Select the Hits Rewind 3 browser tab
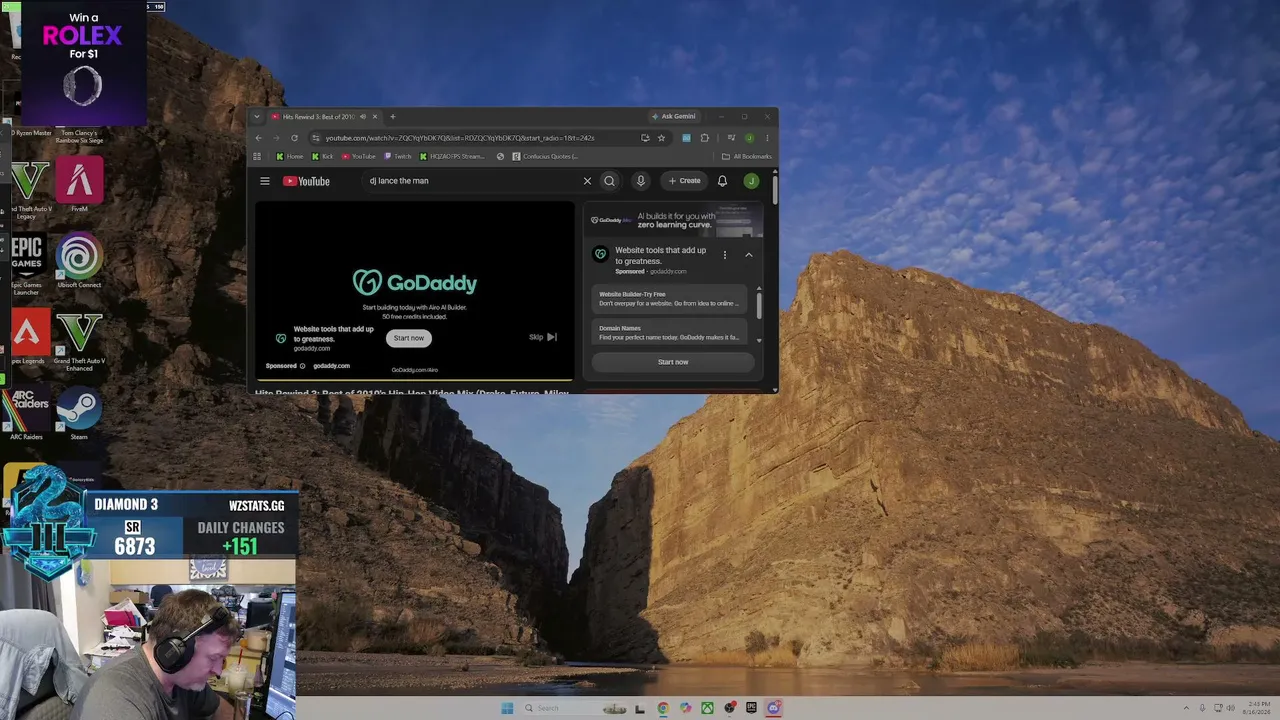 [319, 117]
